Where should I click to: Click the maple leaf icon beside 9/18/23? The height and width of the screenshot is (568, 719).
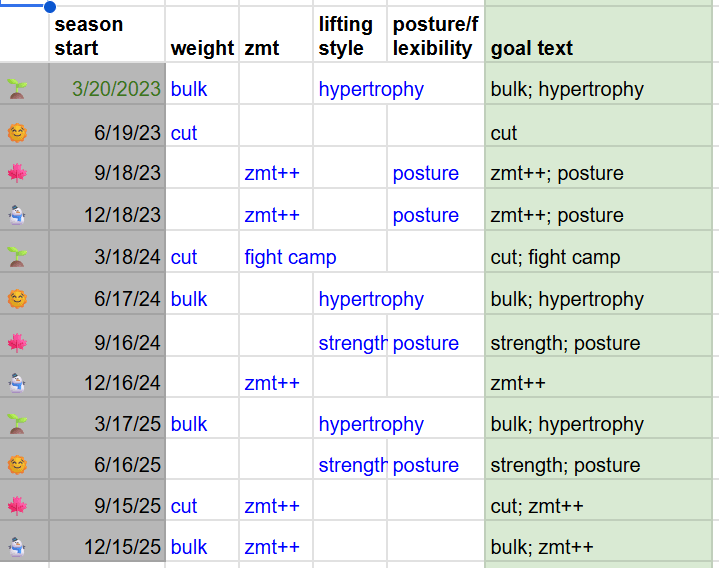click(x=17, y=173)
